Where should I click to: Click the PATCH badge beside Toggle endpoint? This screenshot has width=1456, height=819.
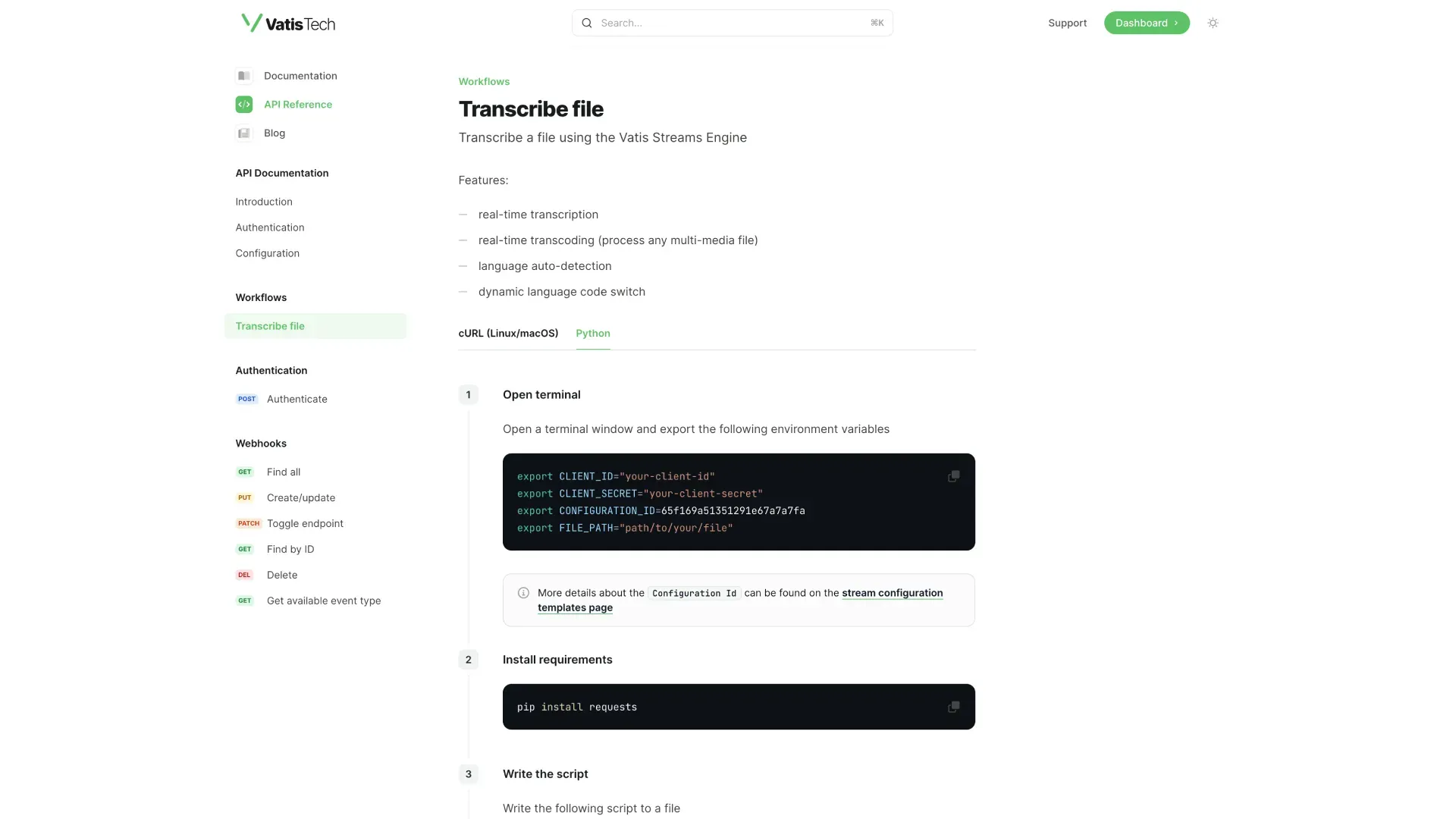pyautogui.click(x=249, y=523)
